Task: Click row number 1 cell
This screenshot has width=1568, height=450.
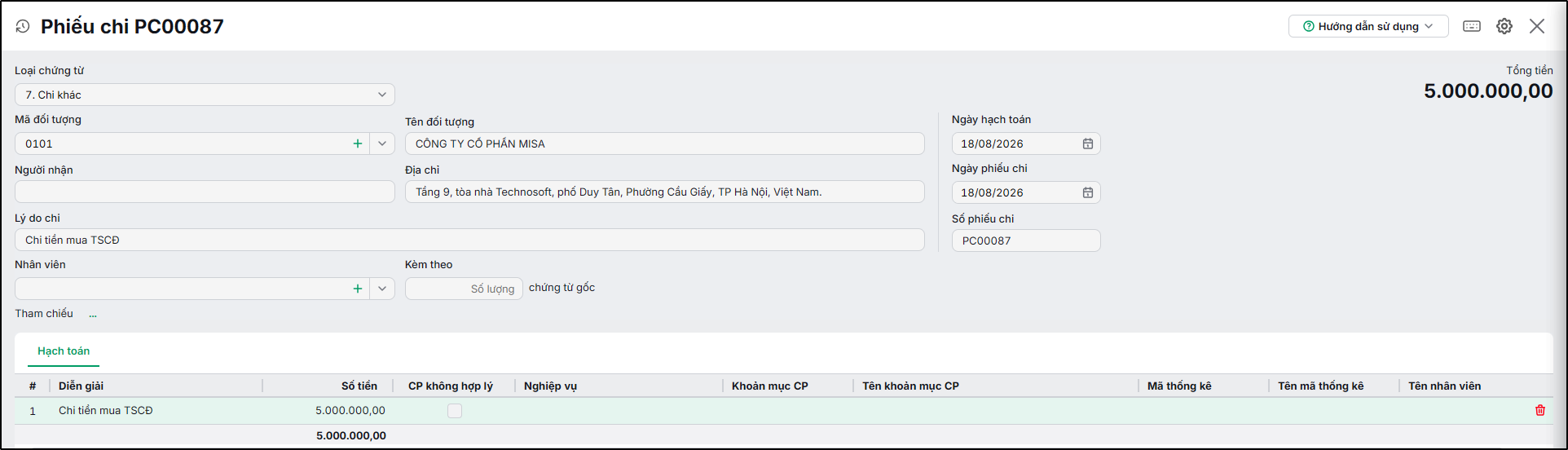Action: coord(33,411)
